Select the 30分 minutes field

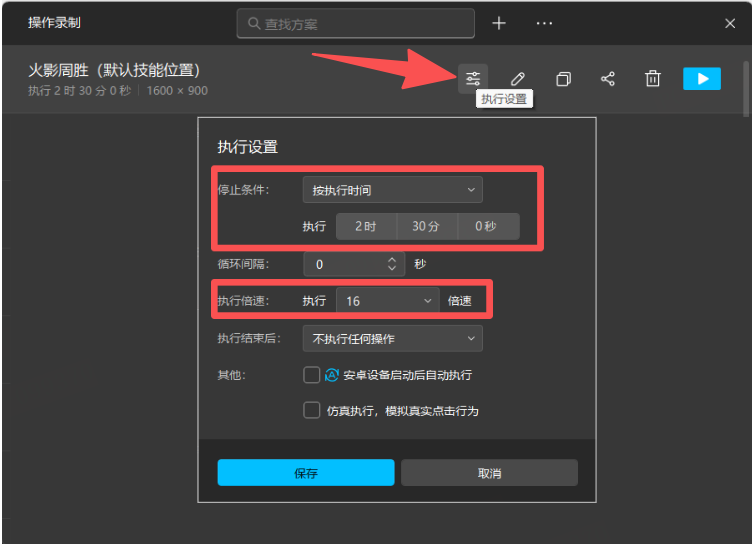coord(427,227)
